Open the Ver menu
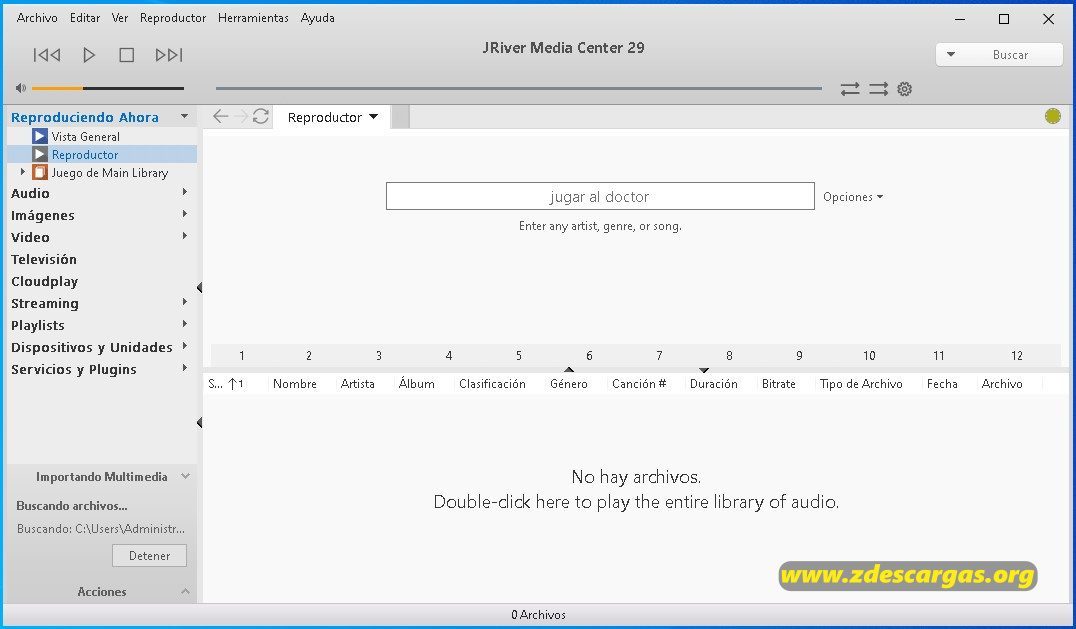Screen dimensions: 1076x629 (x=120, y=18)
